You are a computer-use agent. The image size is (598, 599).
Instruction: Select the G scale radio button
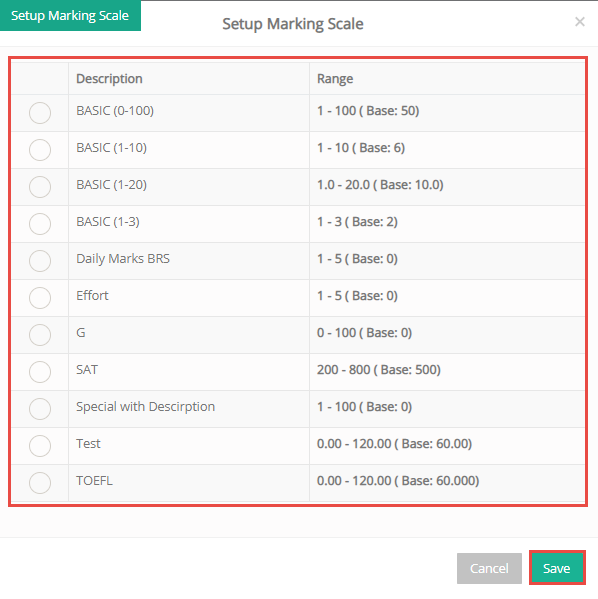coord(40,335)
